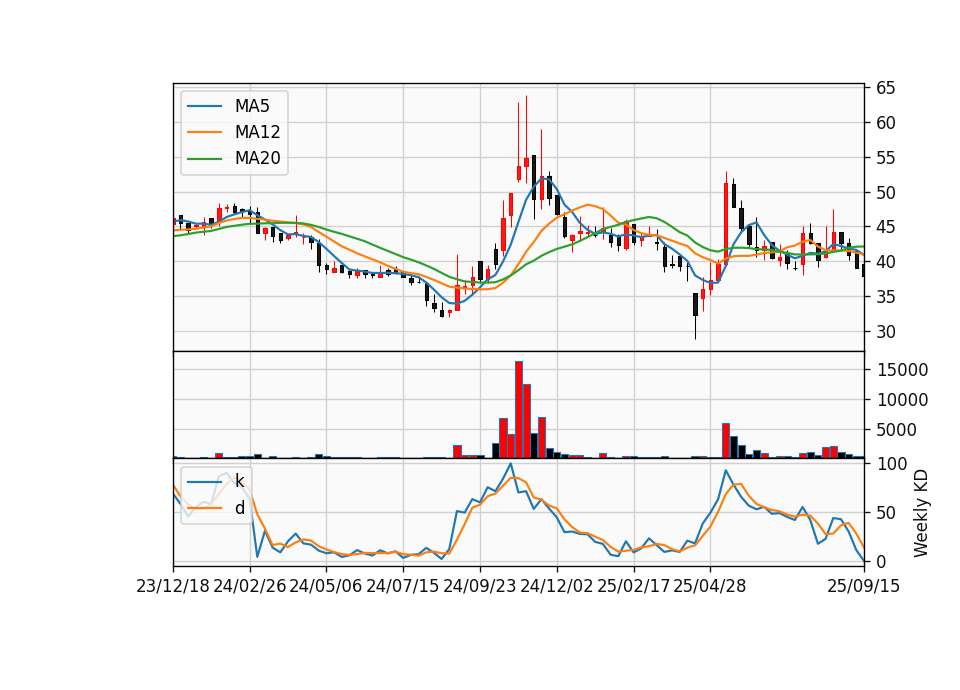Viewport: 960px width, 690px height.
Task: Click the 24/09/23 date label
Action: [479, 586]
